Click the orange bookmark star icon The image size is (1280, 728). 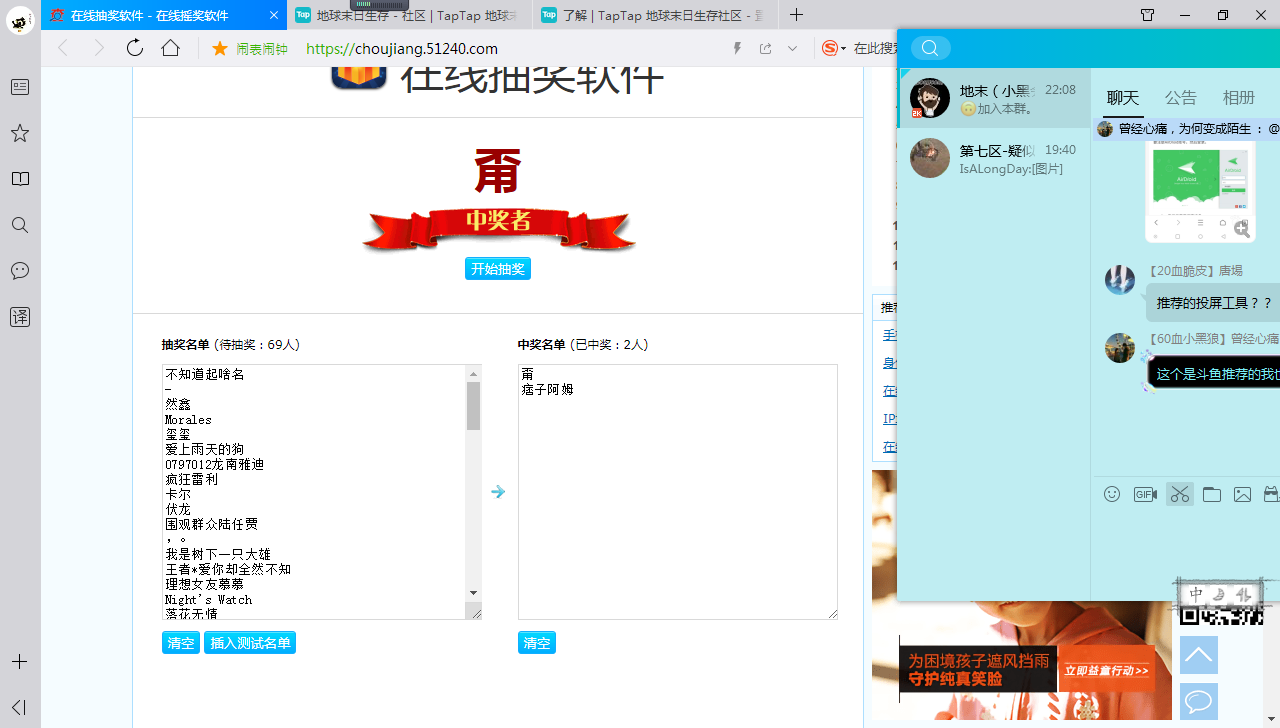(220, 48)
